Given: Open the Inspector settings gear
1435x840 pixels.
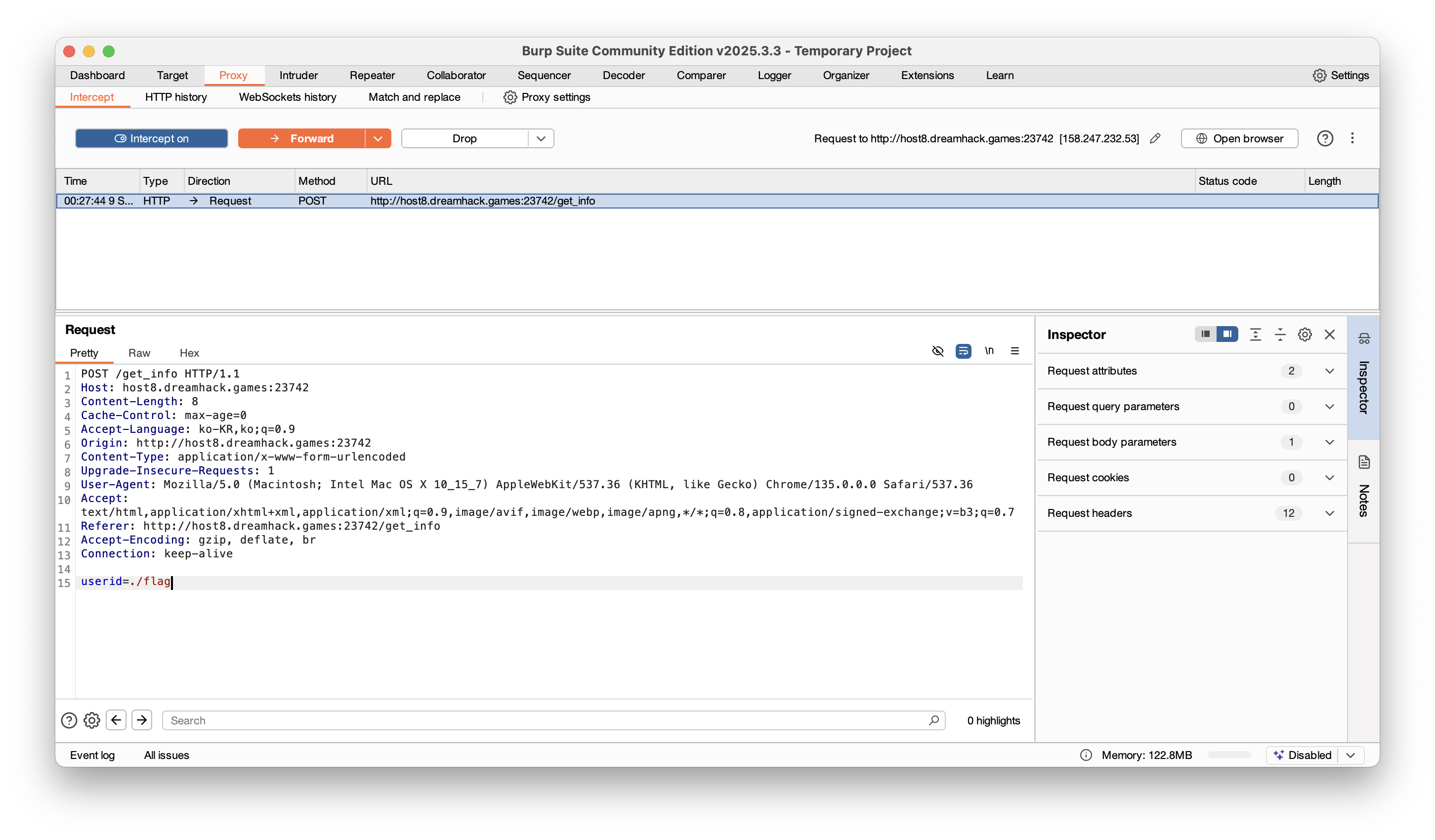Looking at the screenshot, I should pyautogui.click(x=1305, y=335).
